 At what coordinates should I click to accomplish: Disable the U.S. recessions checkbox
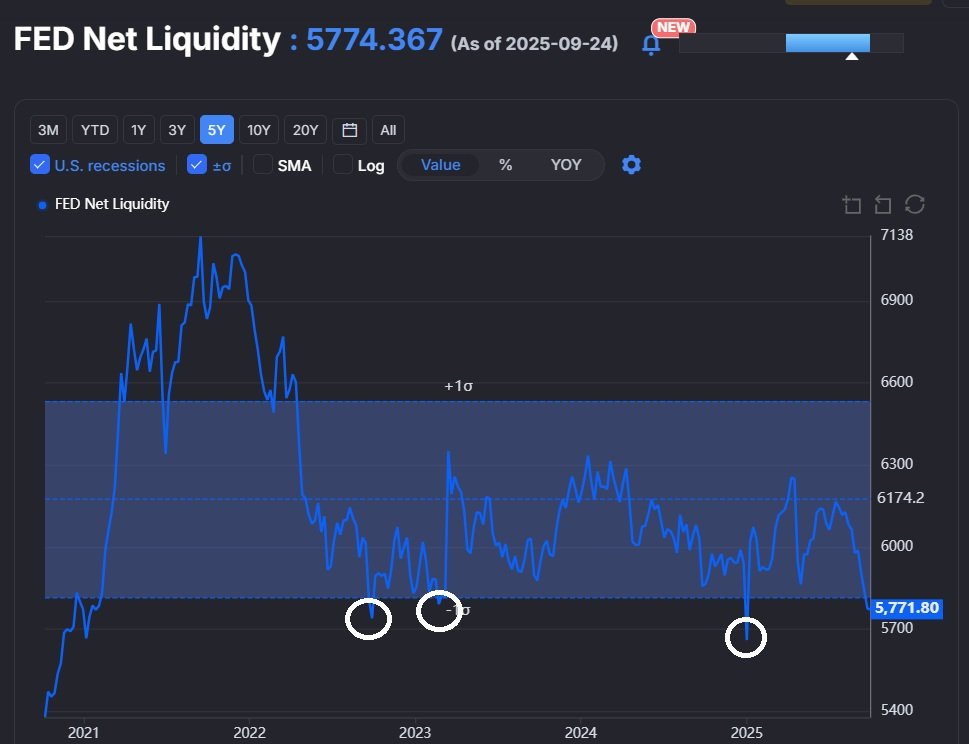[x=40, y=164]
